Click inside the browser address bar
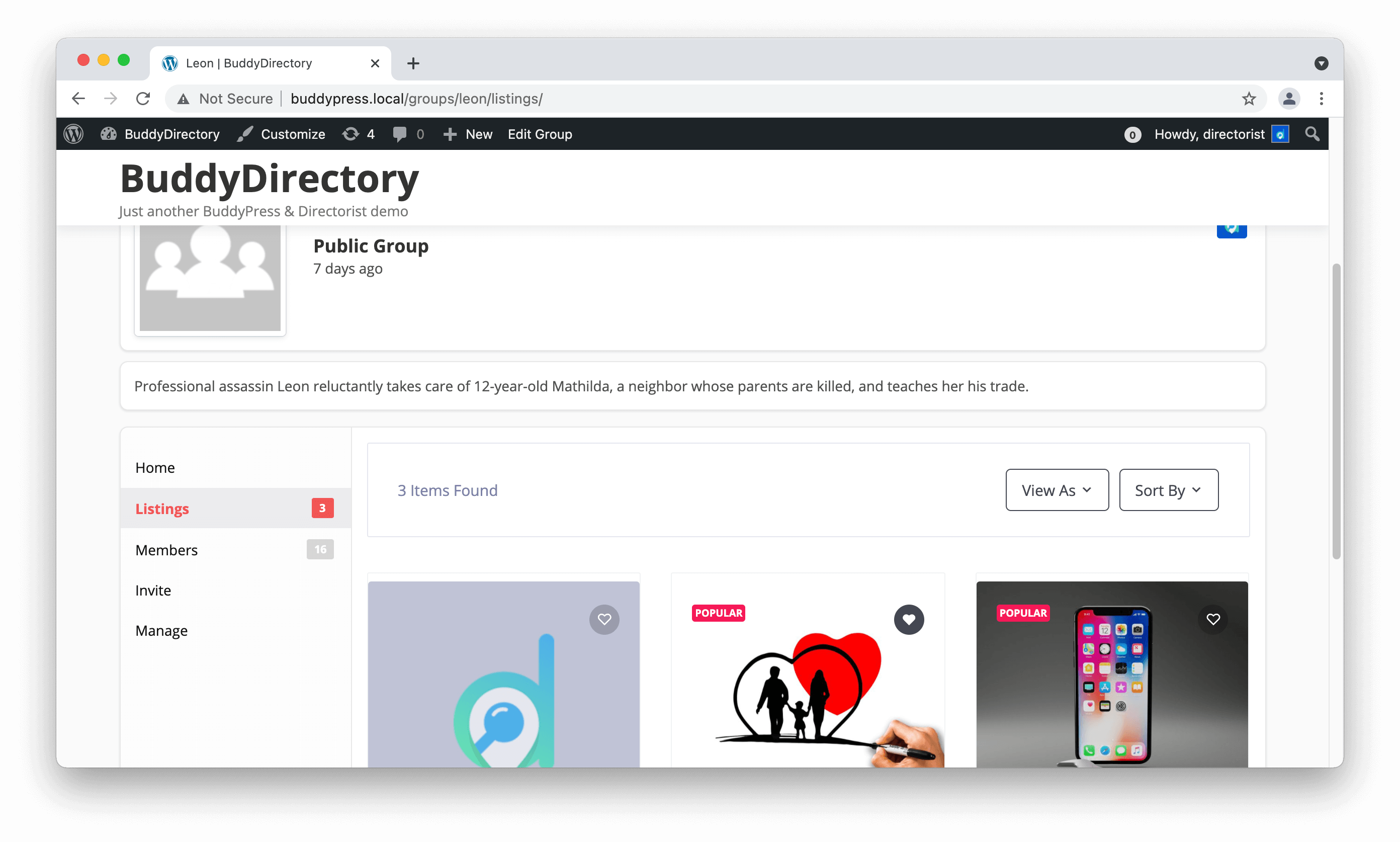This screenshot has width=1400, height=842. point(417,98)
